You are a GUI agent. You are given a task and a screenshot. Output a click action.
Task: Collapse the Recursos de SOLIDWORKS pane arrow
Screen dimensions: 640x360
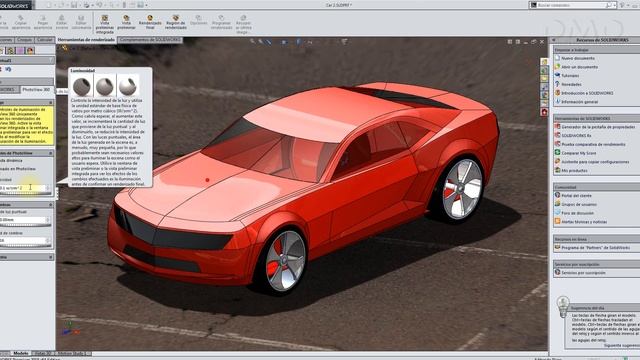click(553, 40)
